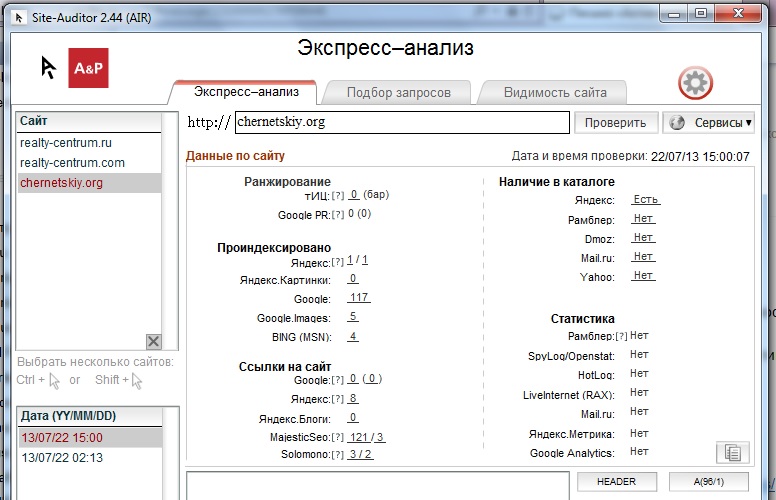
Task: Click the LiveInternet (RAX) Нет value
Action: pyautogui.click(x=639, y=393)
